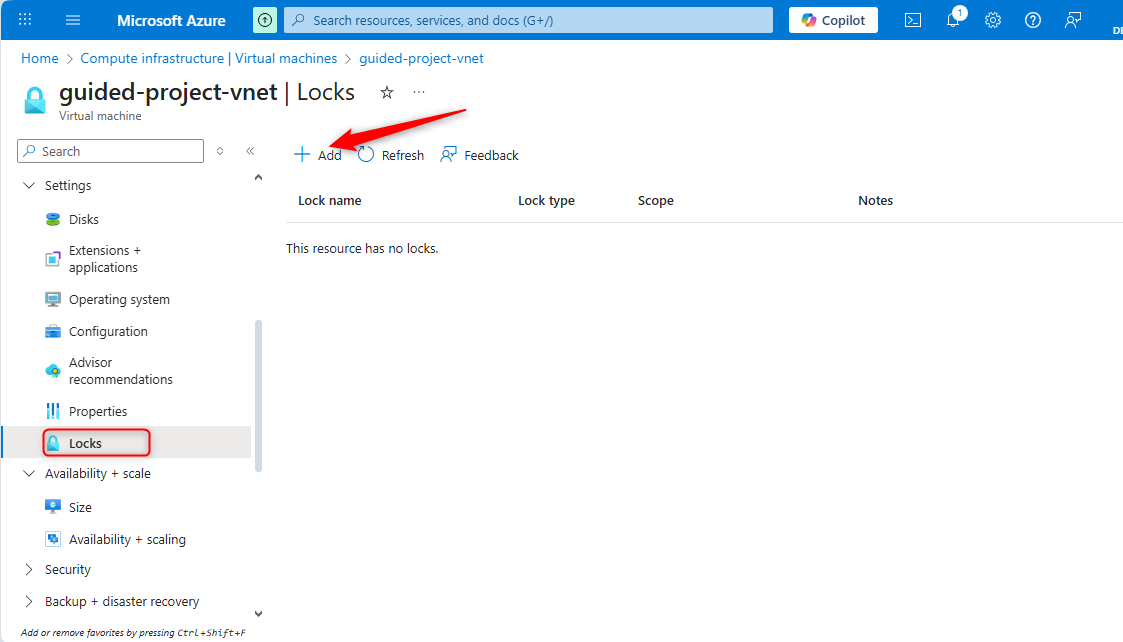
Task: Open Advisor recommendations
Action: point(120,371)
